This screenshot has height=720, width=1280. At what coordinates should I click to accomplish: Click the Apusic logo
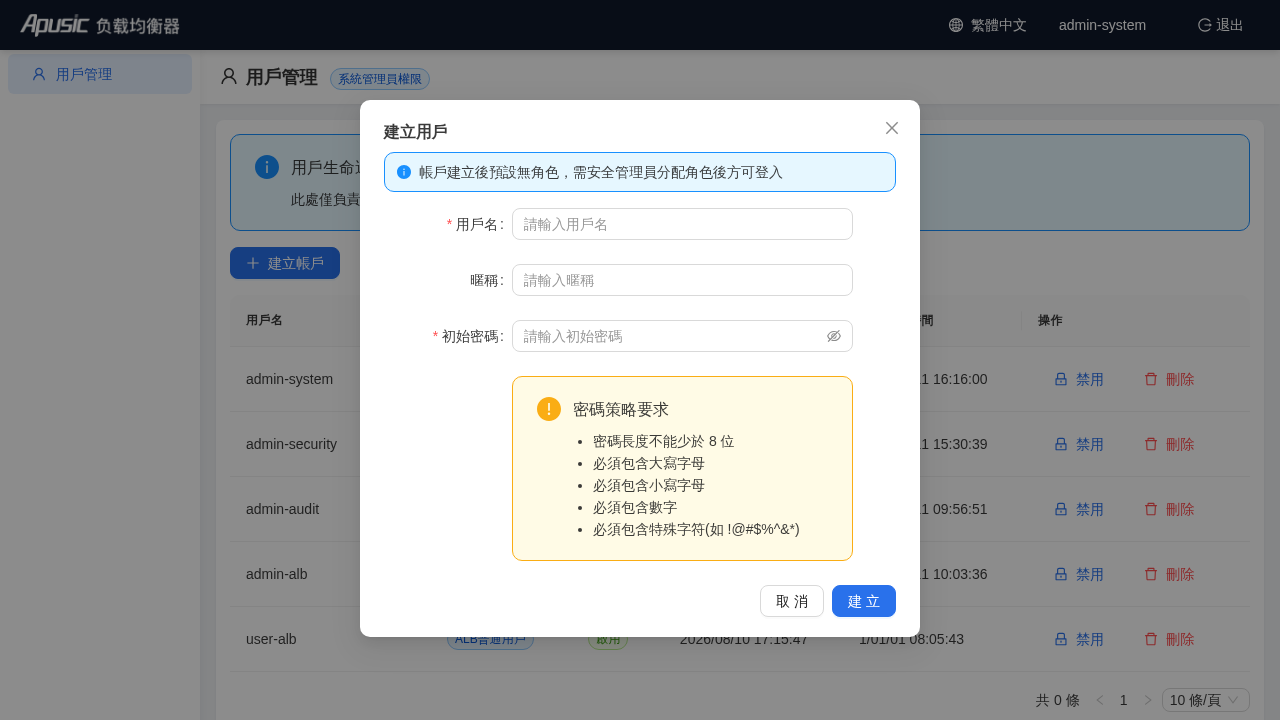(100, 25)
